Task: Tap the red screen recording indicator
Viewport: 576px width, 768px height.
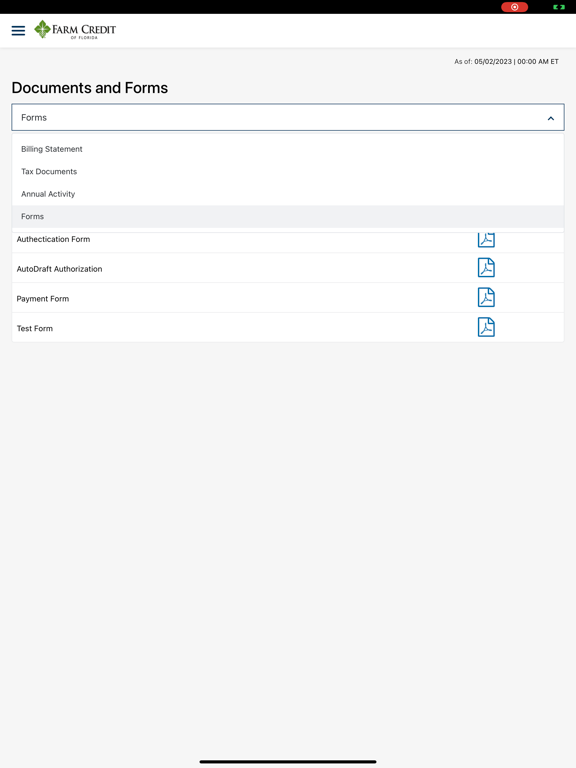Action: 514,7
